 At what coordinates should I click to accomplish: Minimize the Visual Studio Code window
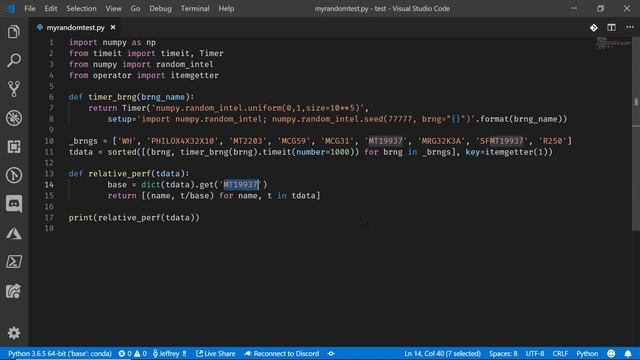pos(574,9)
